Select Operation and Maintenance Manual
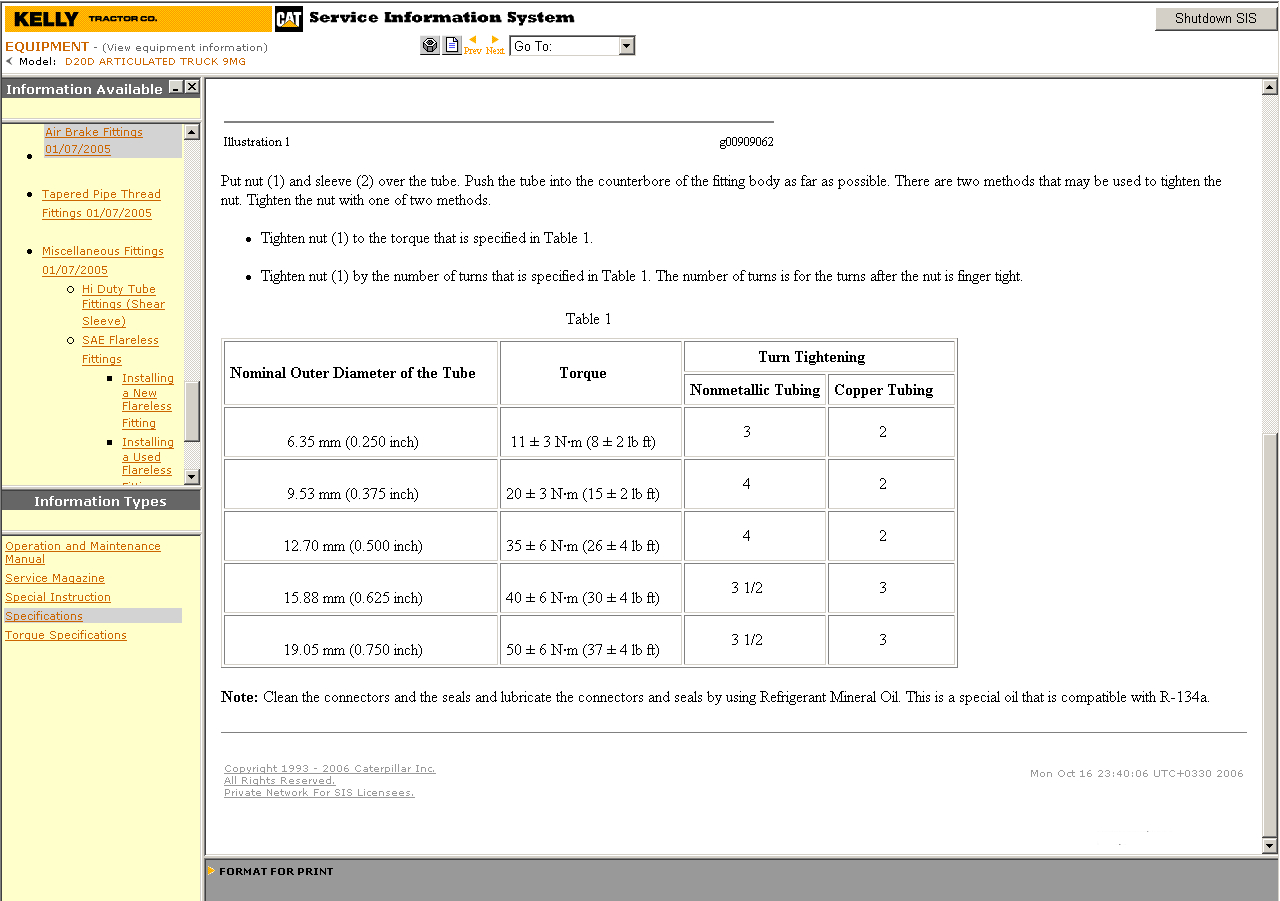The width and height of the screenshot is (1280, 901). (83, 552)
